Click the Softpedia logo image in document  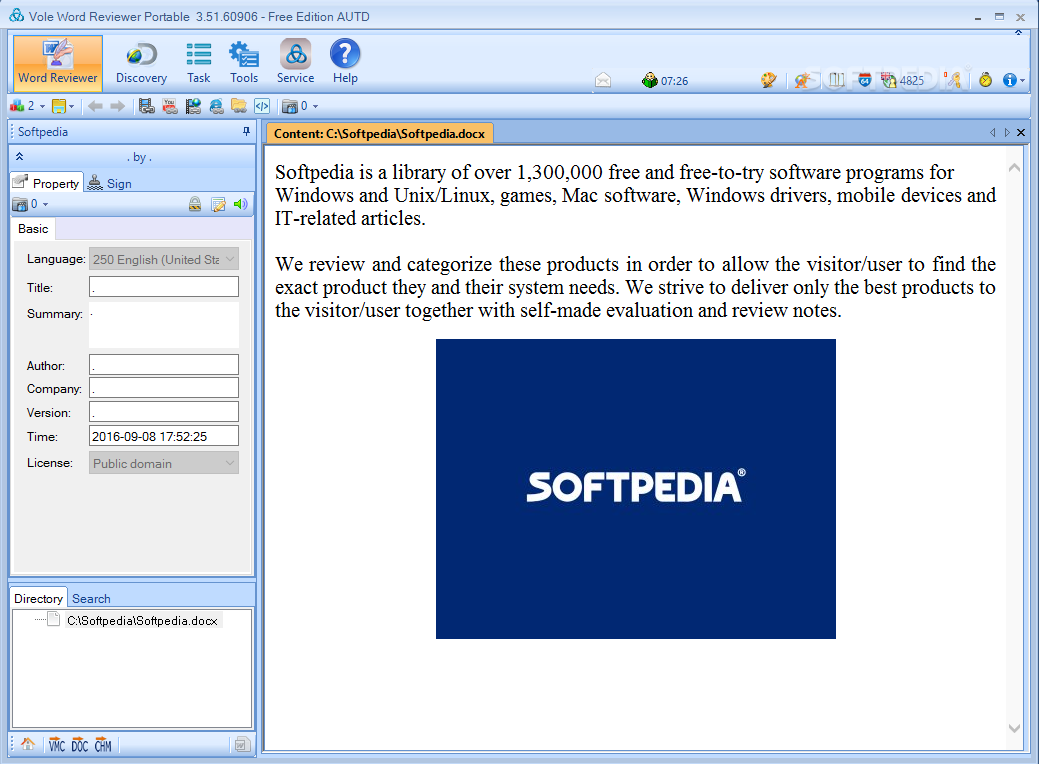[x=635, y=489]
